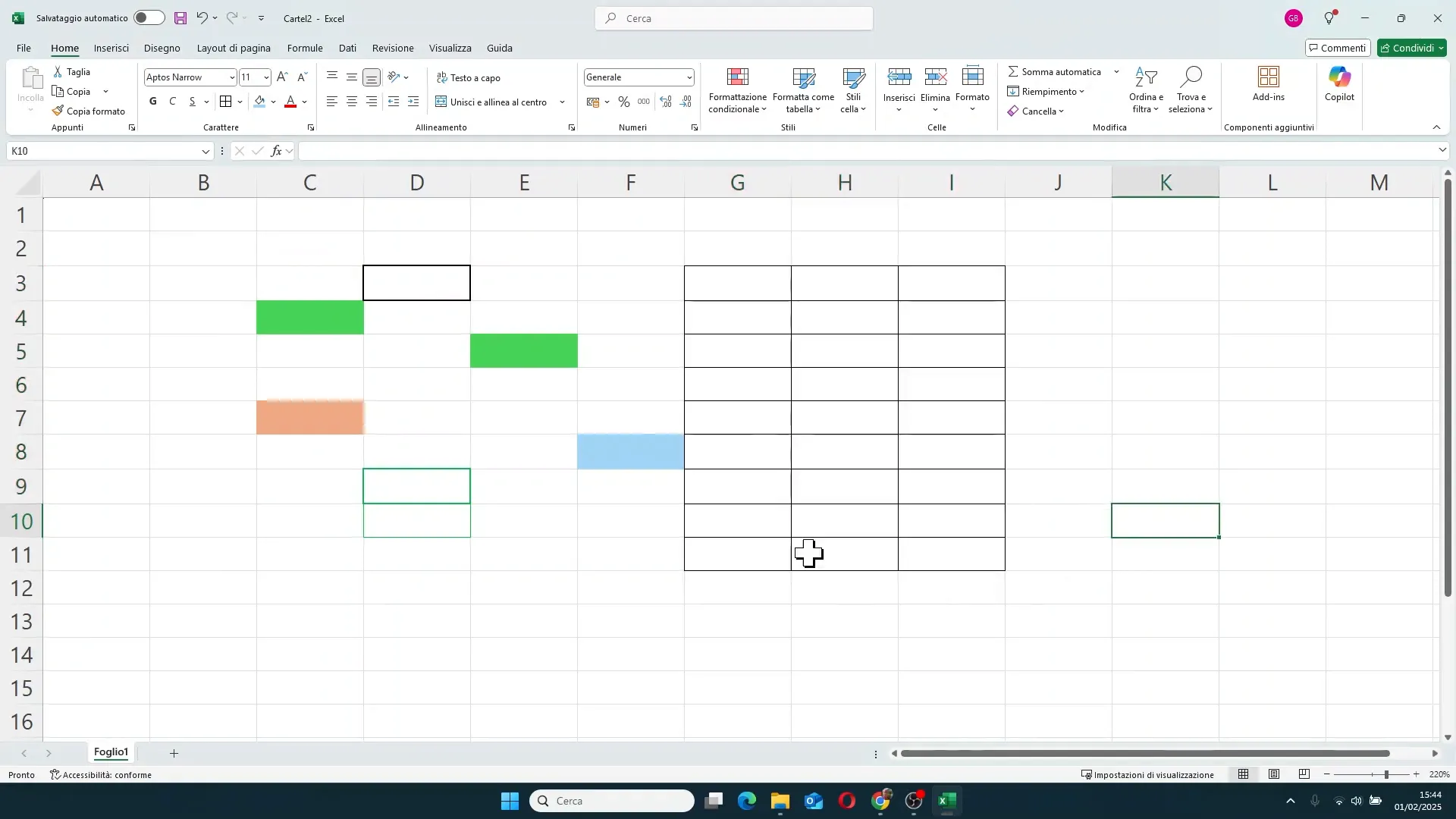Click the Borders icon
This screenshot has height=819, width=1456.
coord(225,102)
